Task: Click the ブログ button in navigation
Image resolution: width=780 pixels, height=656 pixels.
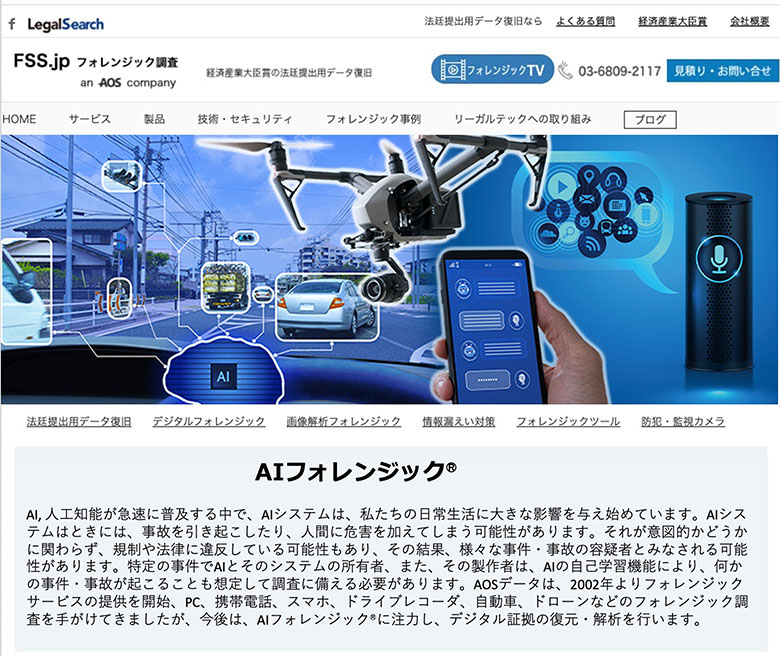Action: 650,120
